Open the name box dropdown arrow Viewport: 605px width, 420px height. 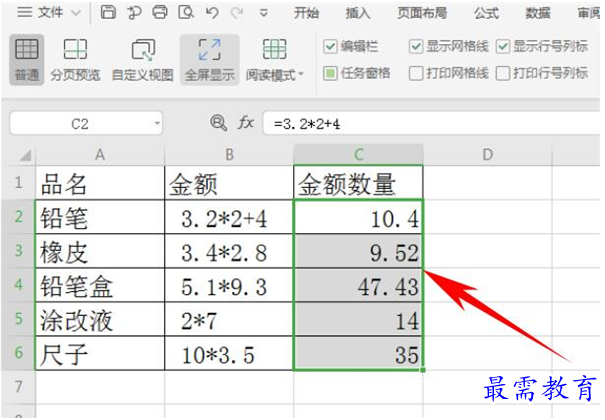tap(157, 124)
